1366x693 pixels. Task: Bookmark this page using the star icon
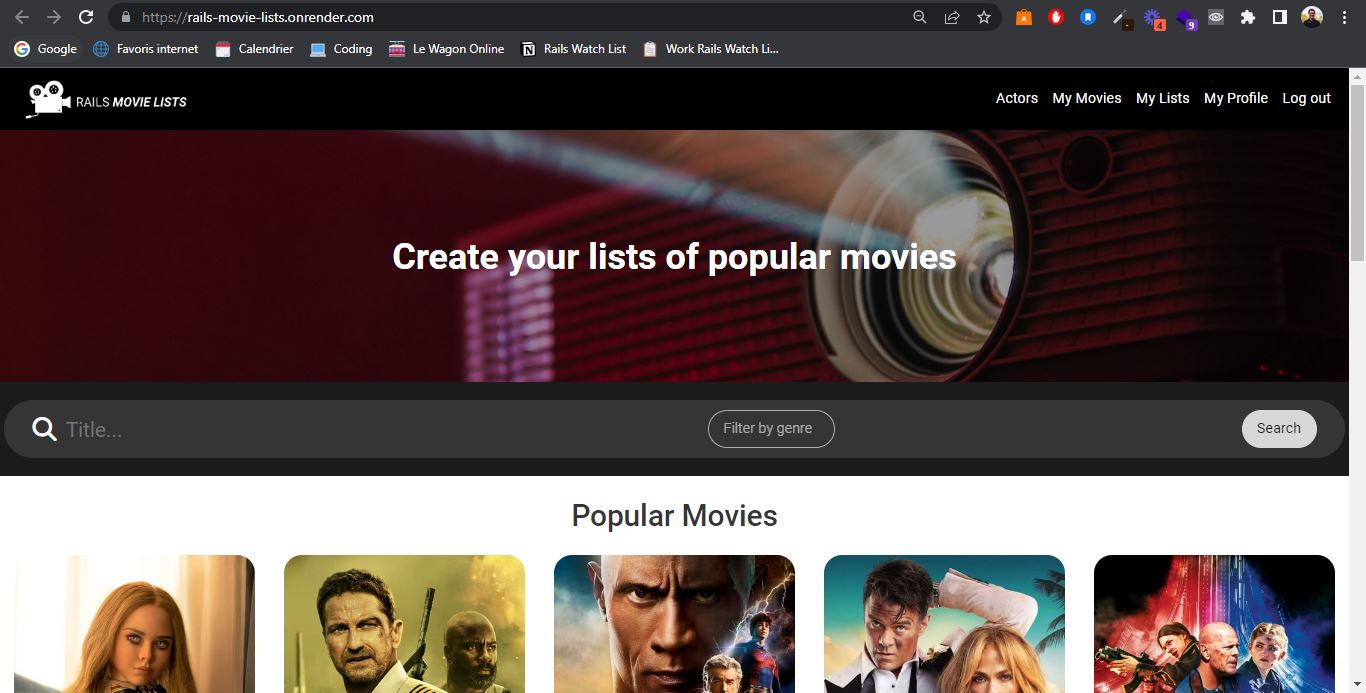tap(984, 17)
